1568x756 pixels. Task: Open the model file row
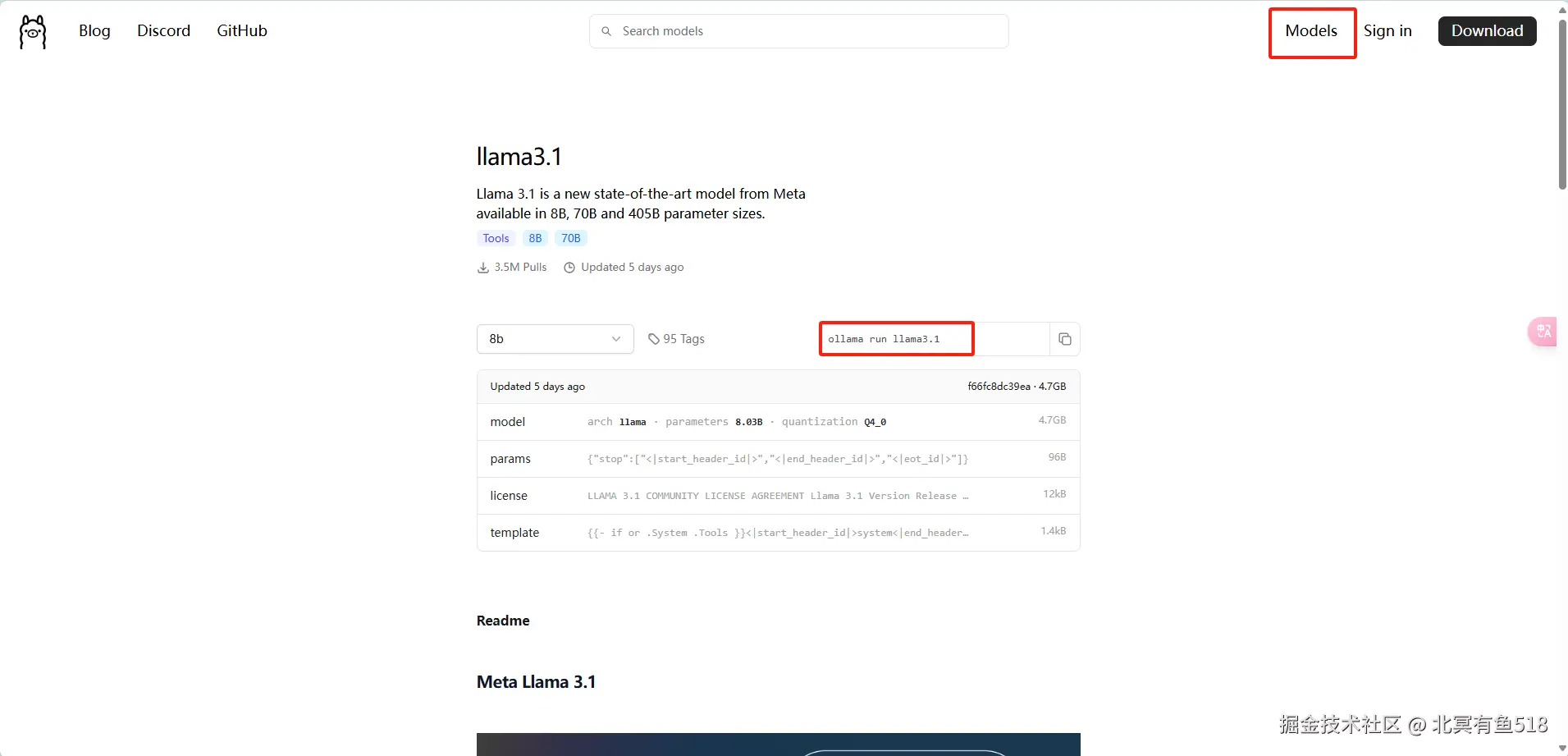778,422
